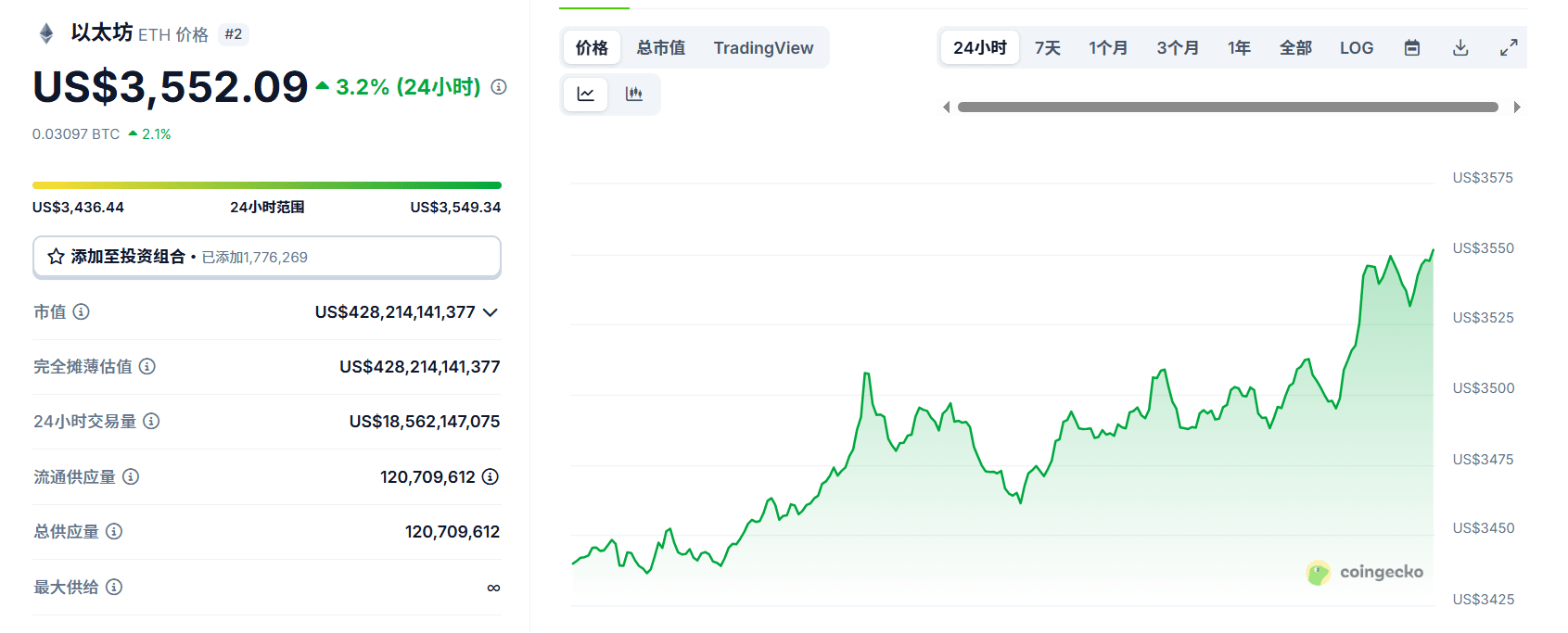Image resolution: width=1568 pixels, height=633 pixels.
Task: Show info tooltip for 24小时交易量
Action: pyautogui.click(x=152, y=421)
